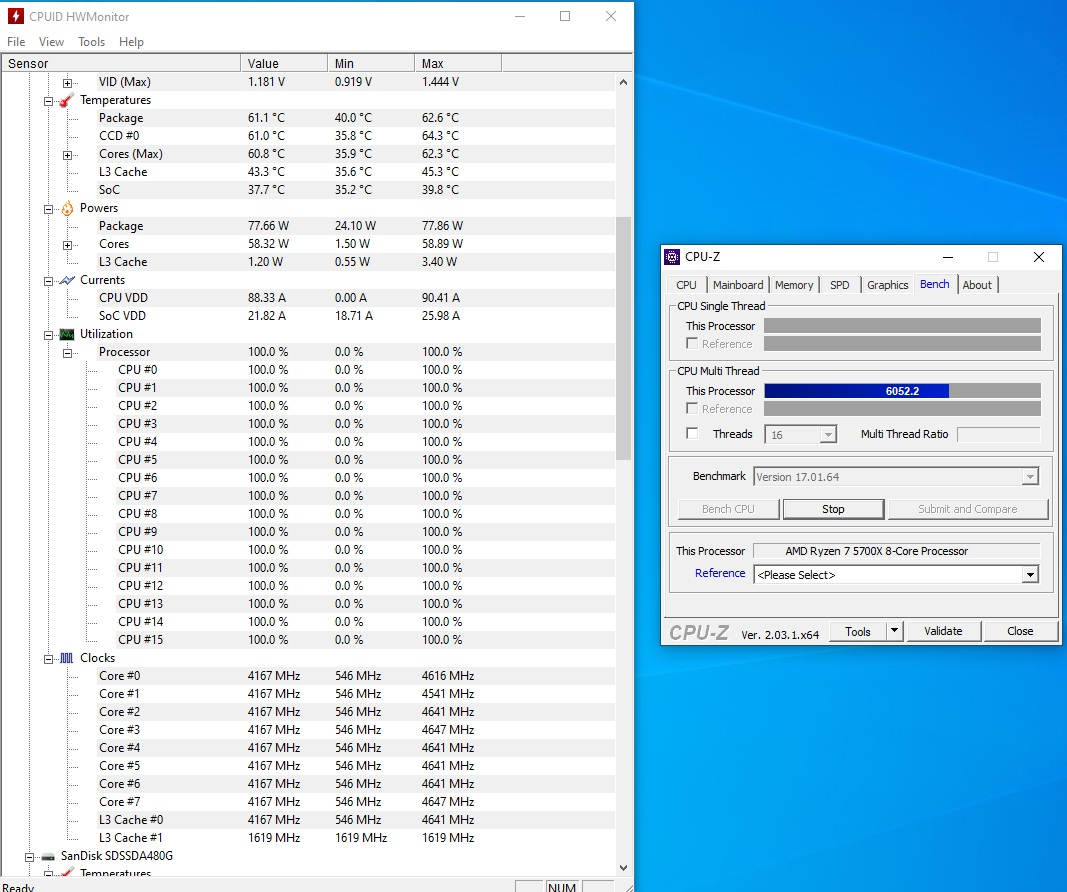Open the Reference <Please Select> dropdown
1067x892 pixels.
(1030, 575)
